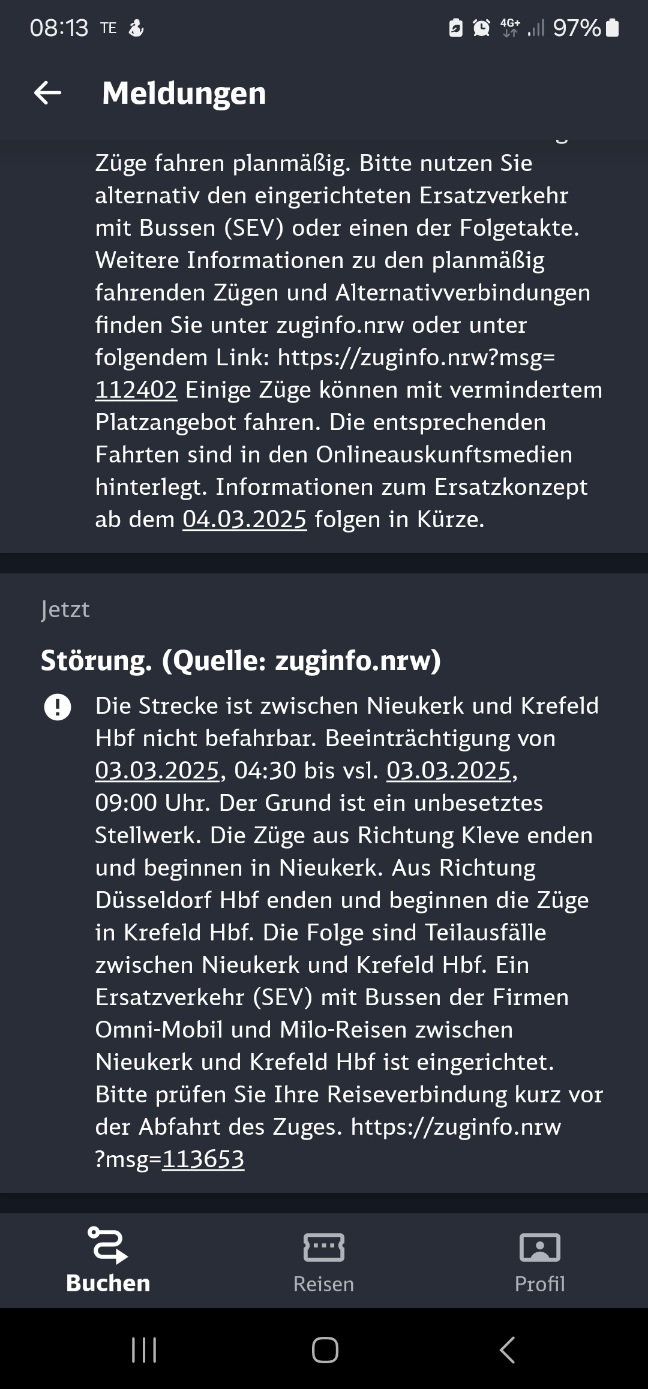This screenshot has height=1389, width=648.
Task: Tap the 03.03.2025 end date before 09:00
Action: 448,770
